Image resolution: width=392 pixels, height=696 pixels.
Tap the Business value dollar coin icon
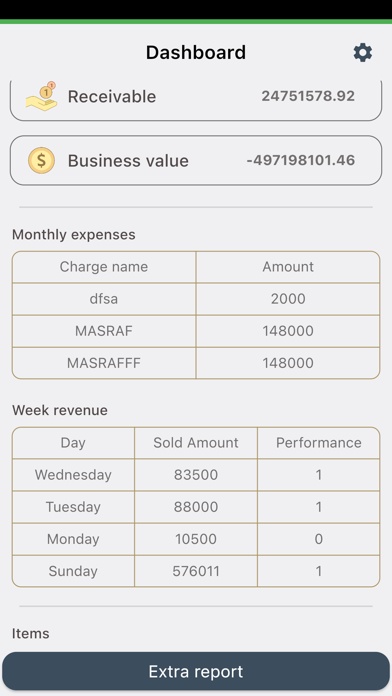(x=41, y=160)
